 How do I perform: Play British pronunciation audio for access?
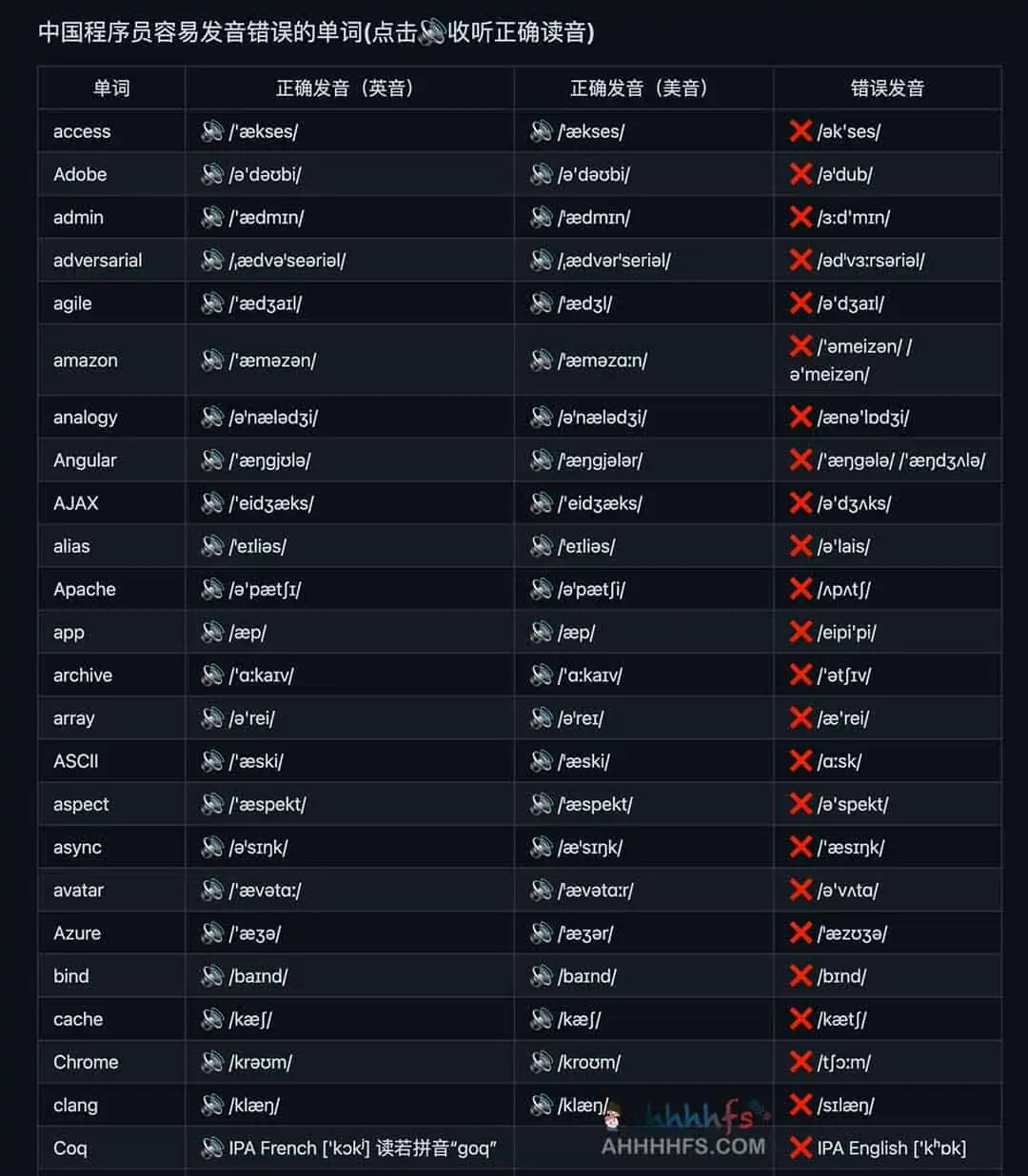coord(212,131)
